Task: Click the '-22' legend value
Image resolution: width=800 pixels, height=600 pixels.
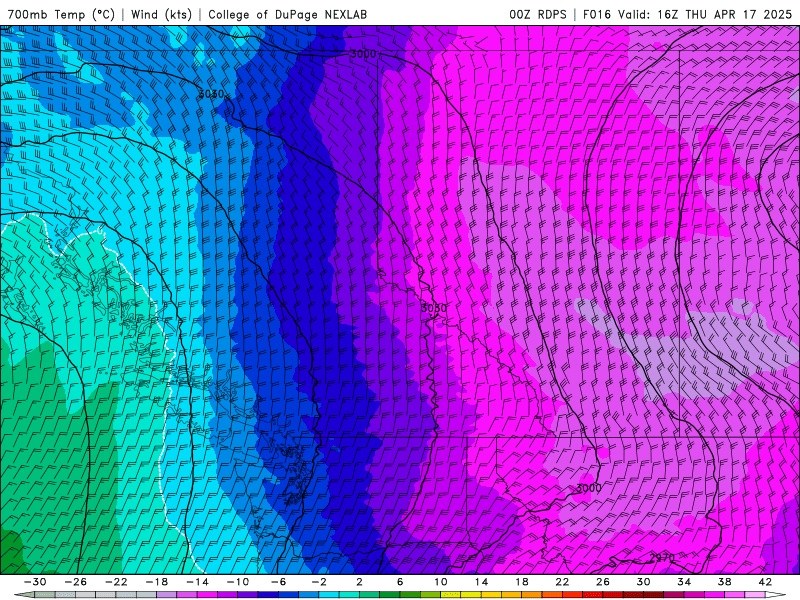Action: pyautogui.click(x=116, y=582)
